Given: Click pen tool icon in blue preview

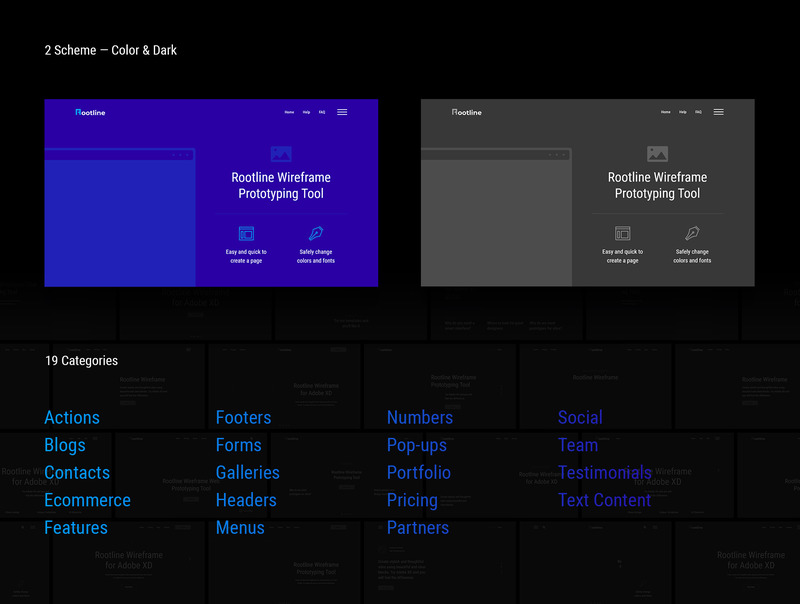Looking at the screenshot, I should (x=316, y=233).
